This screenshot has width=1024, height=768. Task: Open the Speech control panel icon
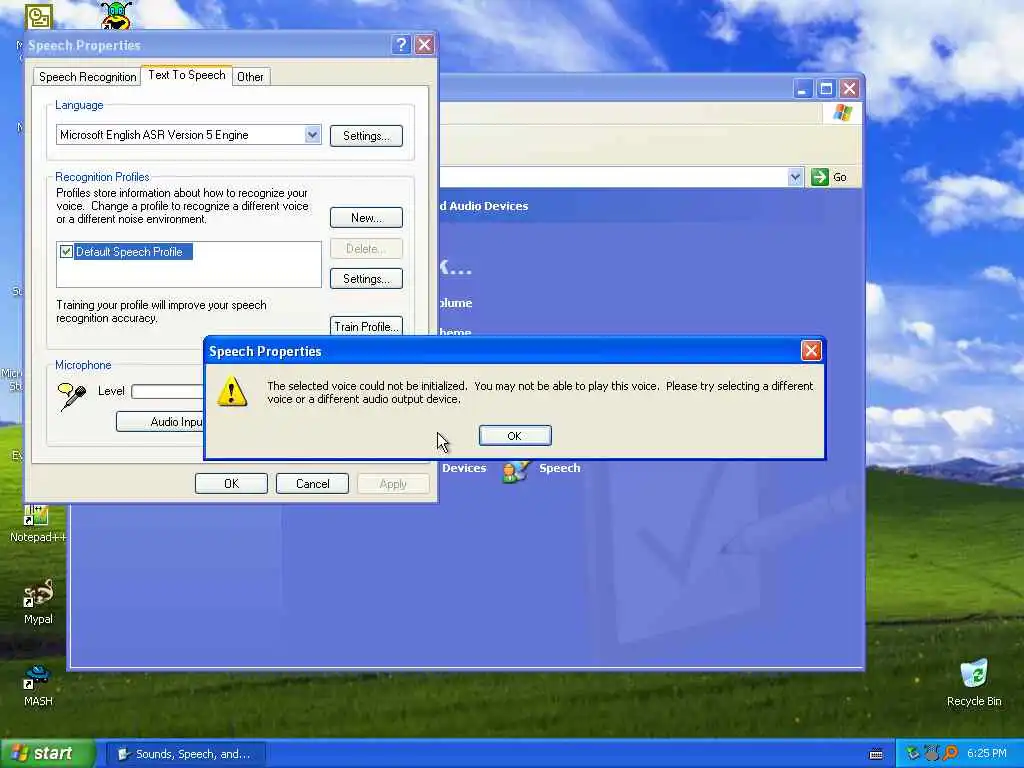click(515, 470)
